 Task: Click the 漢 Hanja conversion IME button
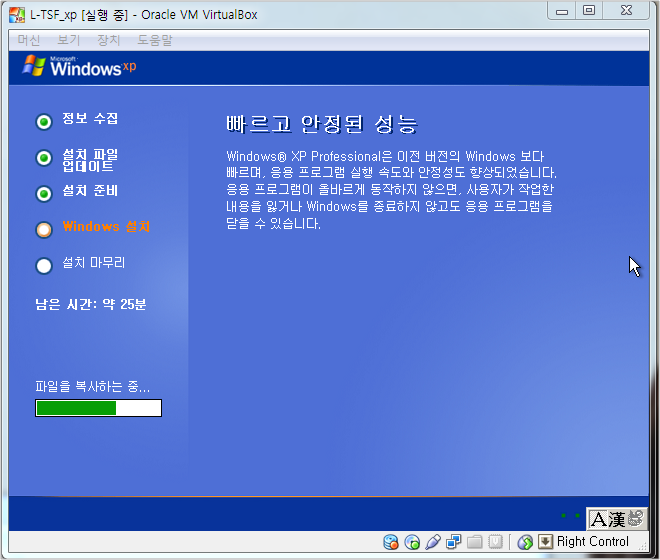(617, 520)
